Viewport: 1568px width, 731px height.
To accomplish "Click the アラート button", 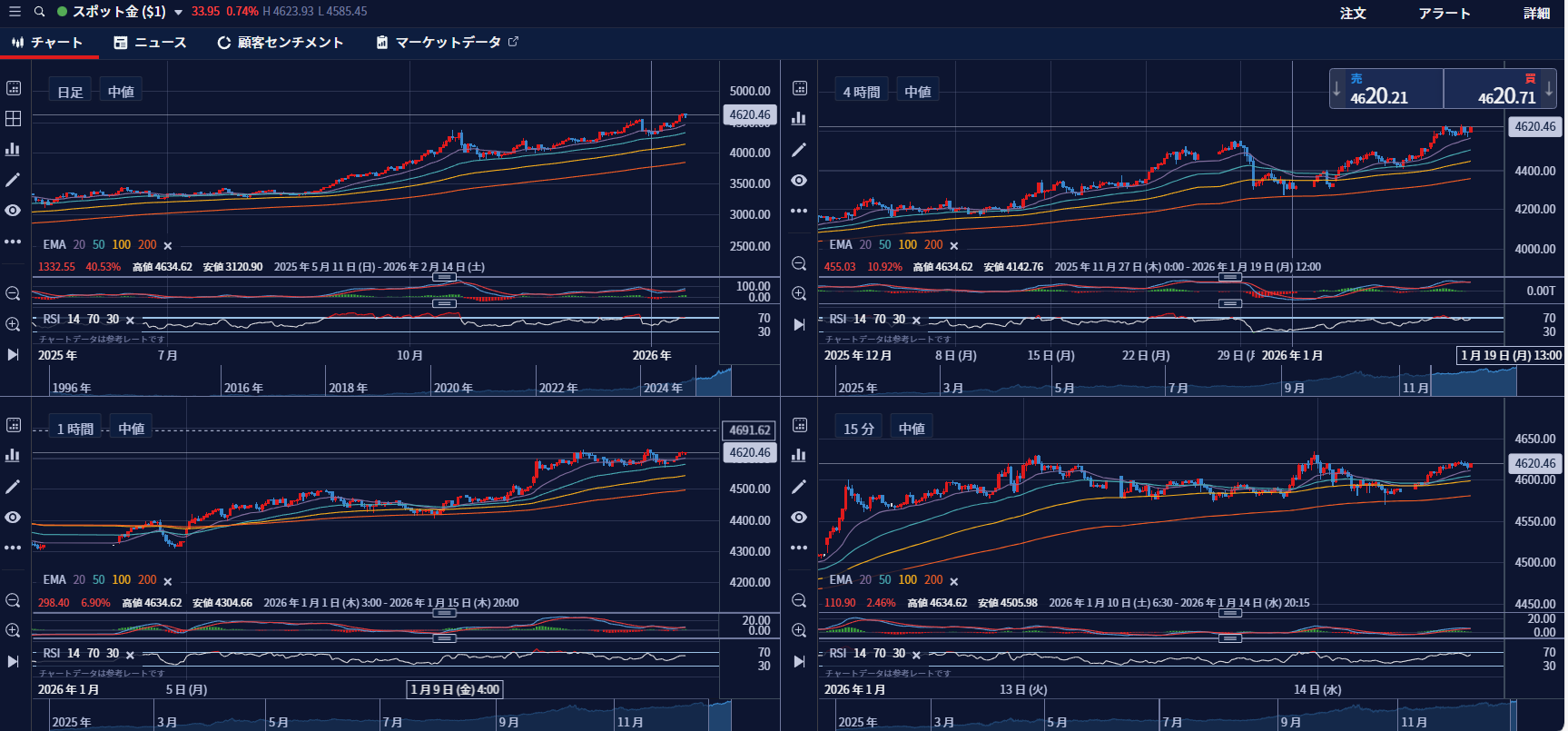I will click(x=1444, y=13).
